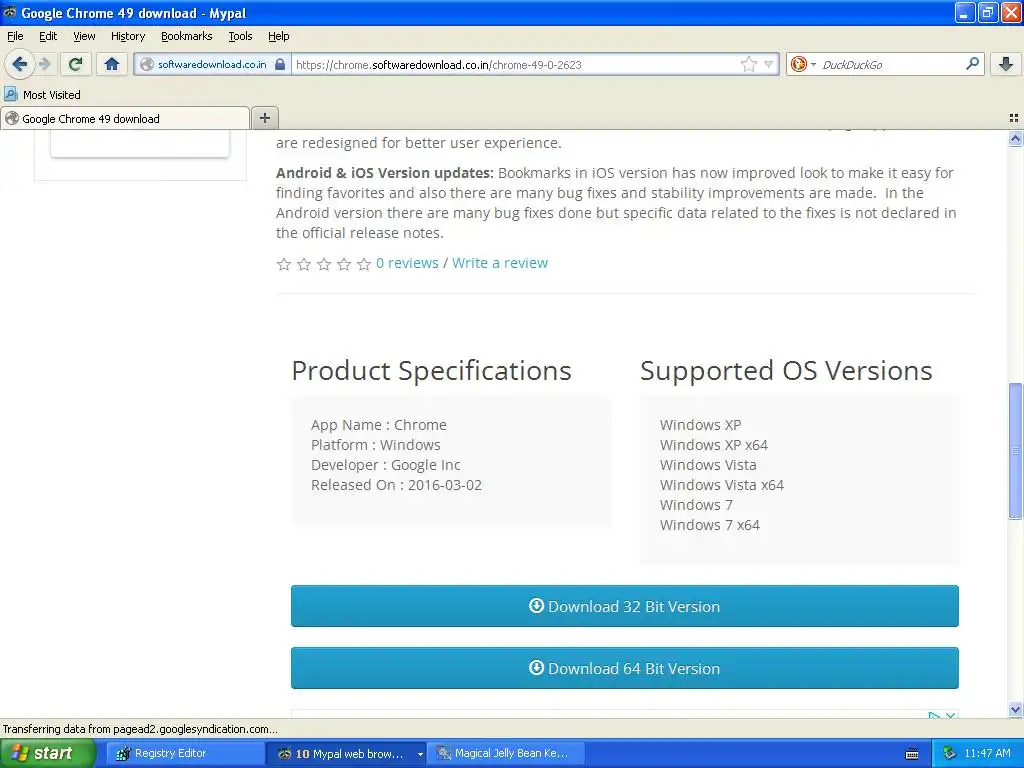
Task: Click the Mypal title bar app icon
Action: (x=10, y=12)
